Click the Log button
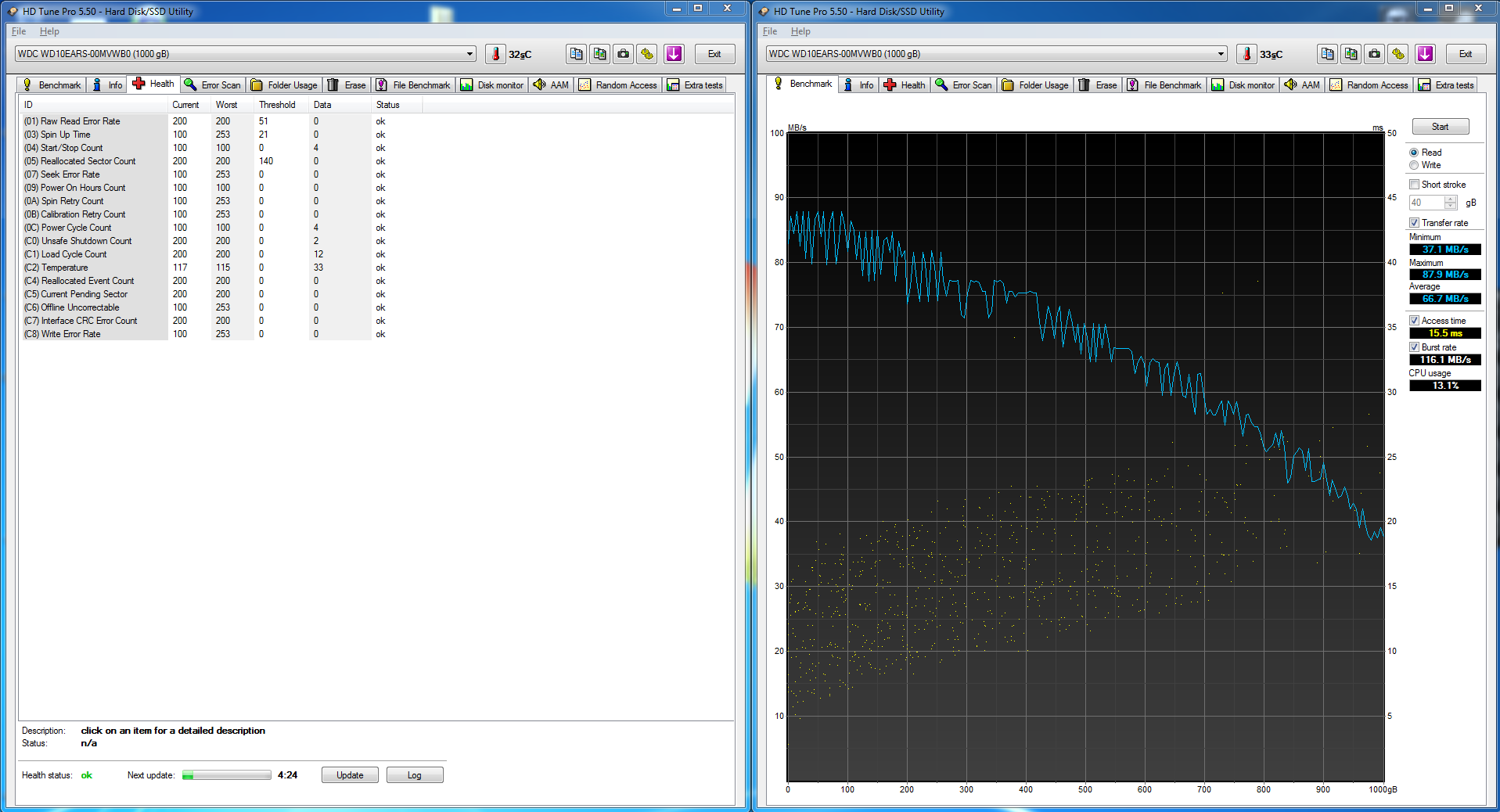 (x=415, y=775)
